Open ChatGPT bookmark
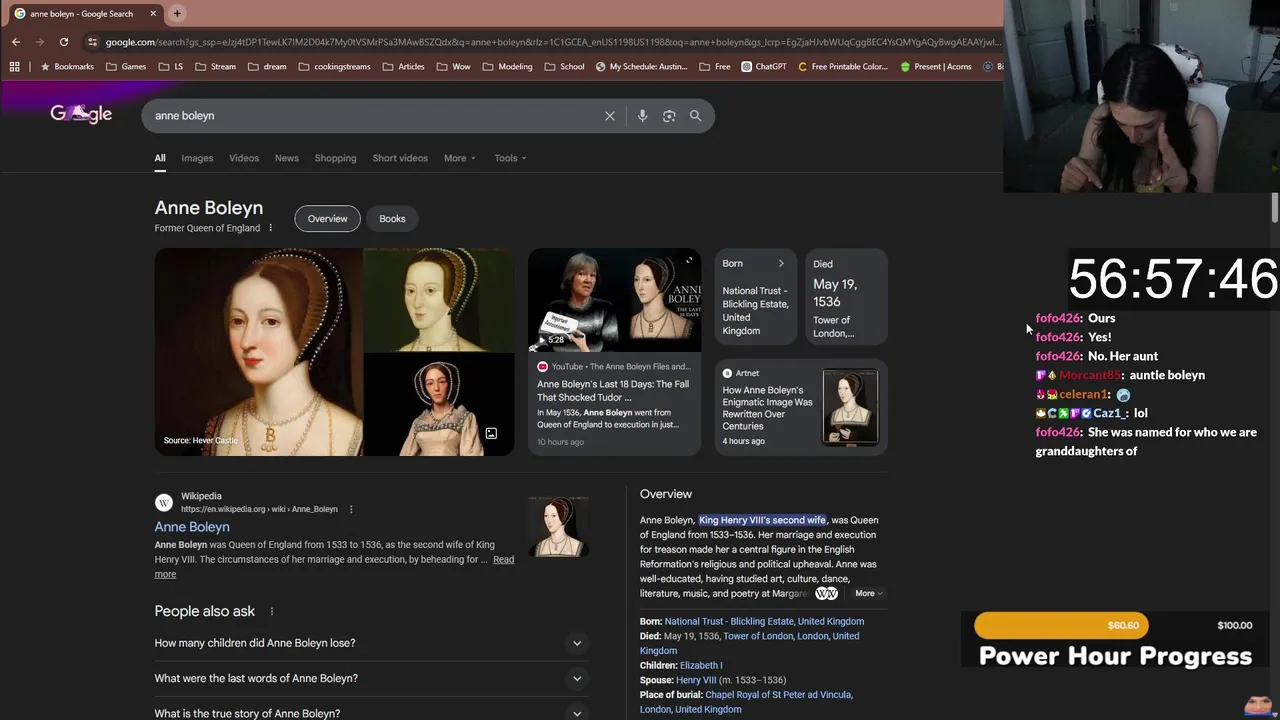Screen dimensions: 1280x720 (764, 67)
